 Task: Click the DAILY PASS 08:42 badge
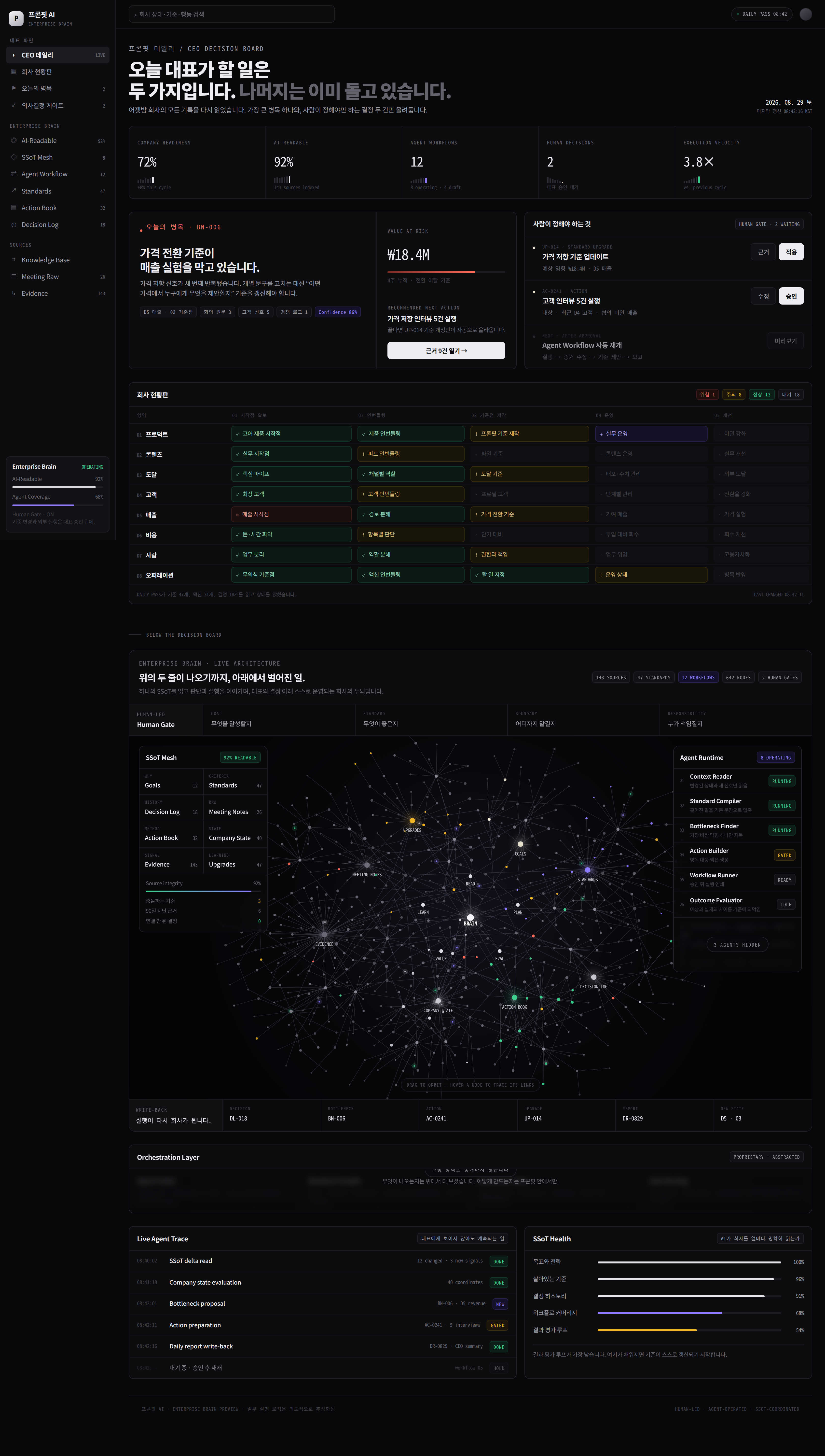coord(762,14)
